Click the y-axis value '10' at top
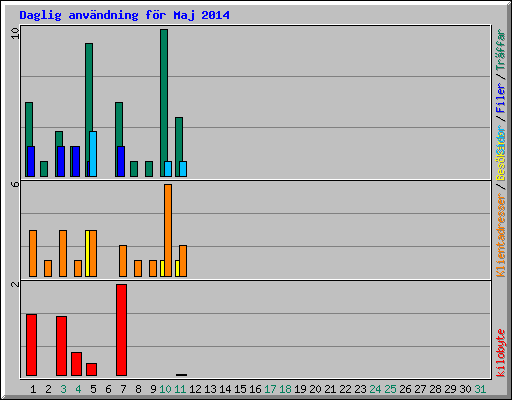Image resolution: width=512 pixels, height=400 pixels. click(15, 33)
